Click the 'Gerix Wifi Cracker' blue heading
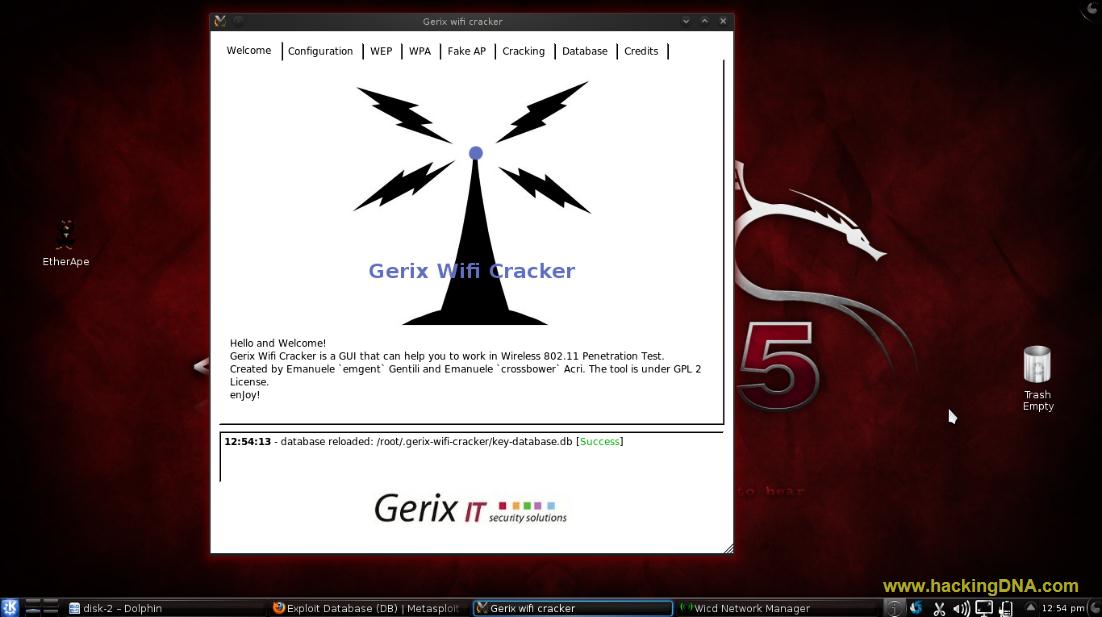Viewport: 1102px width, 617px height. point(472,271)
